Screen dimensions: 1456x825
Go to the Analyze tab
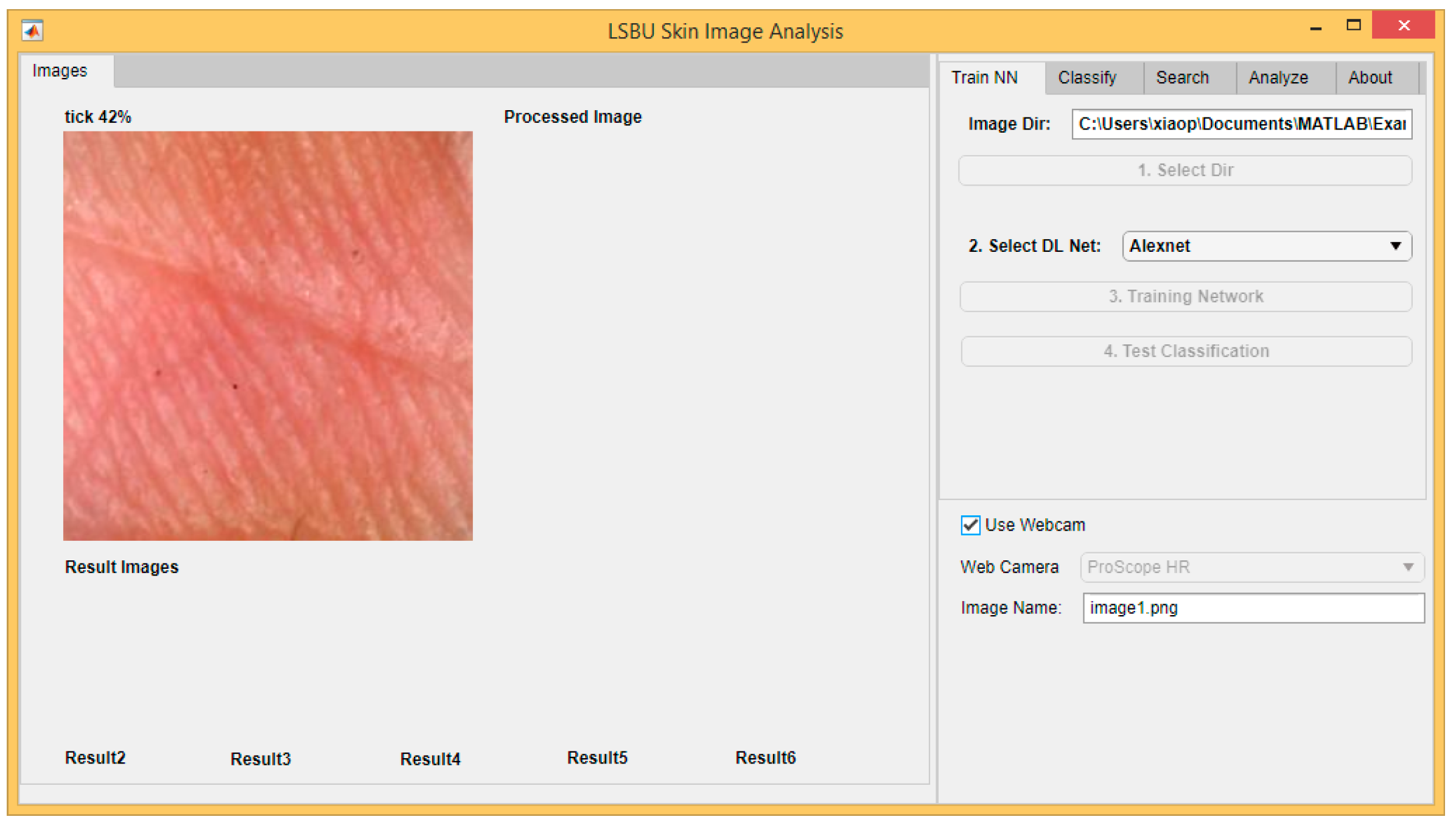(x=1278, y=78)
